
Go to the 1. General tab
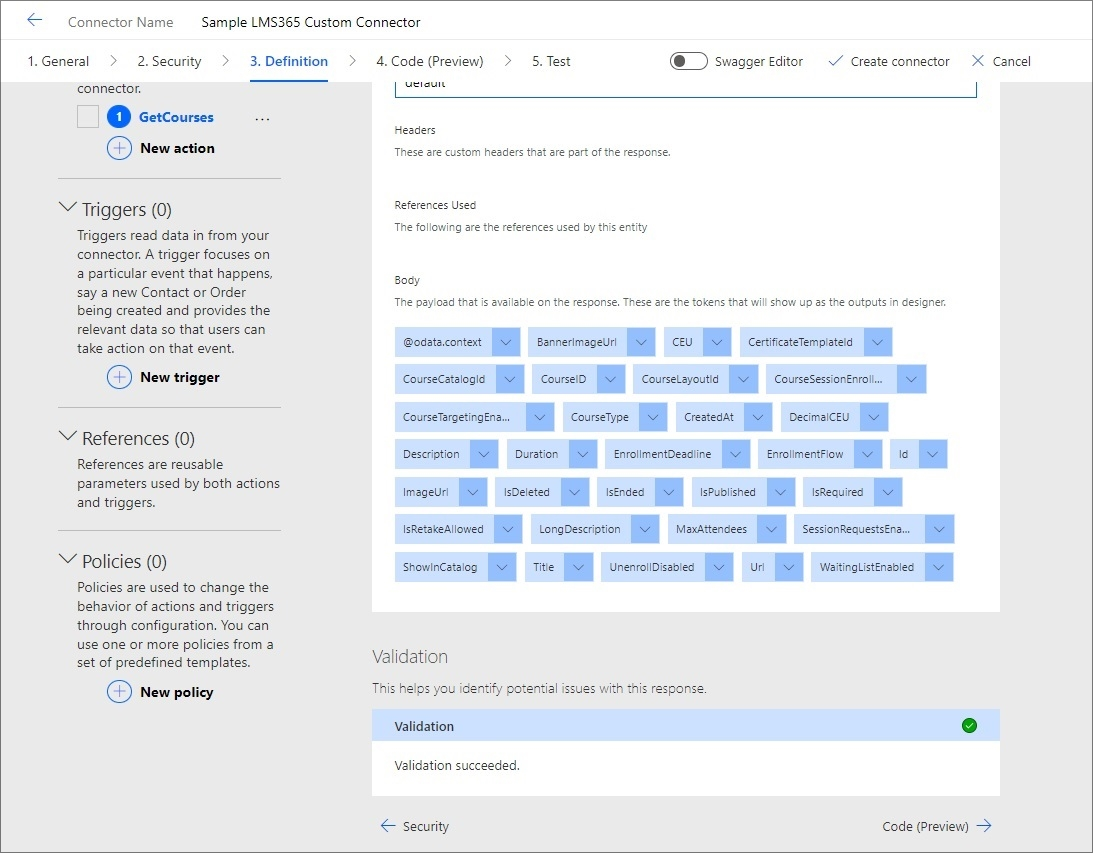(58, 61)
